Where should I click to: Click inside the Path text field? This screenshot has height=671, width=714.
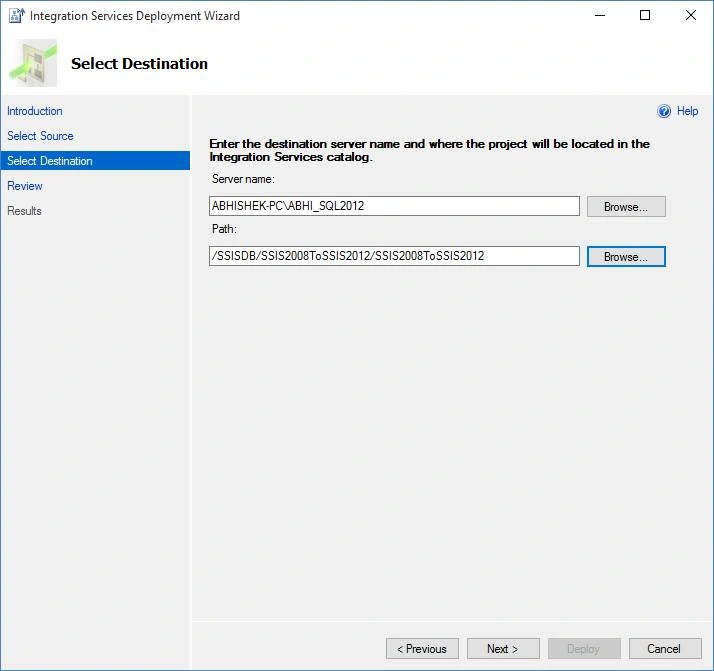click(394, 256)
